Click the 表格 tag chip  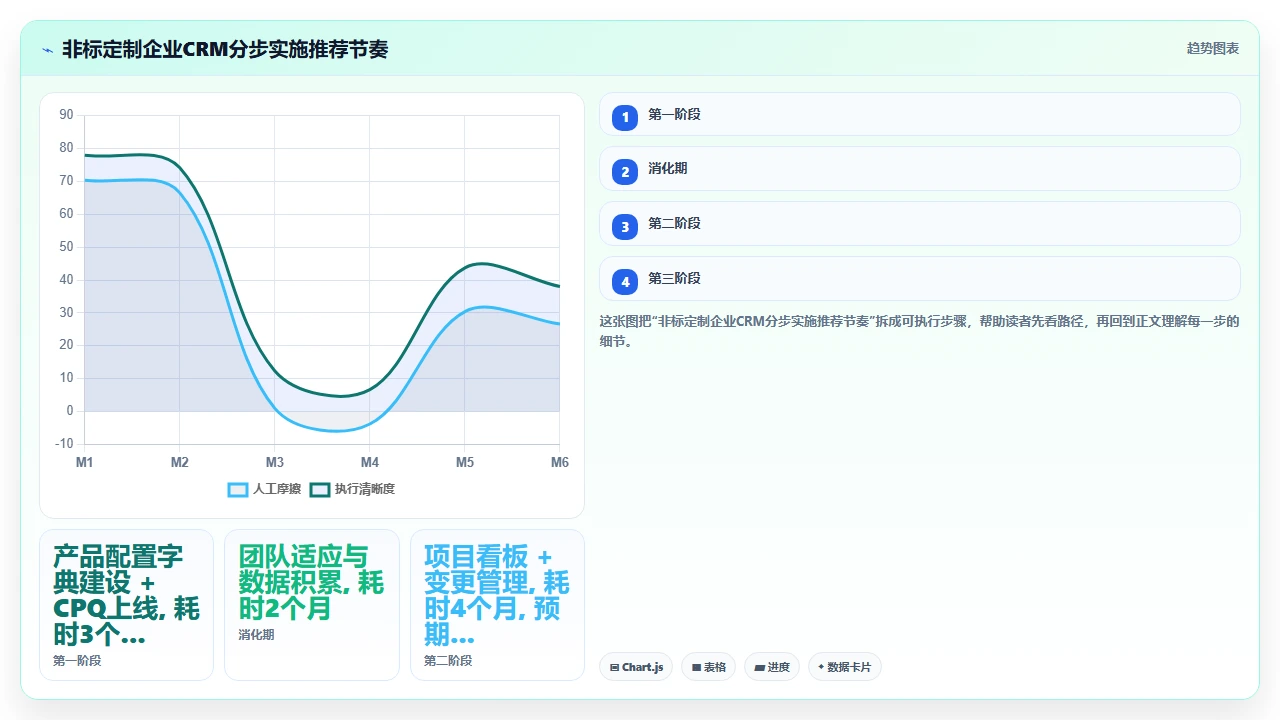709,667
